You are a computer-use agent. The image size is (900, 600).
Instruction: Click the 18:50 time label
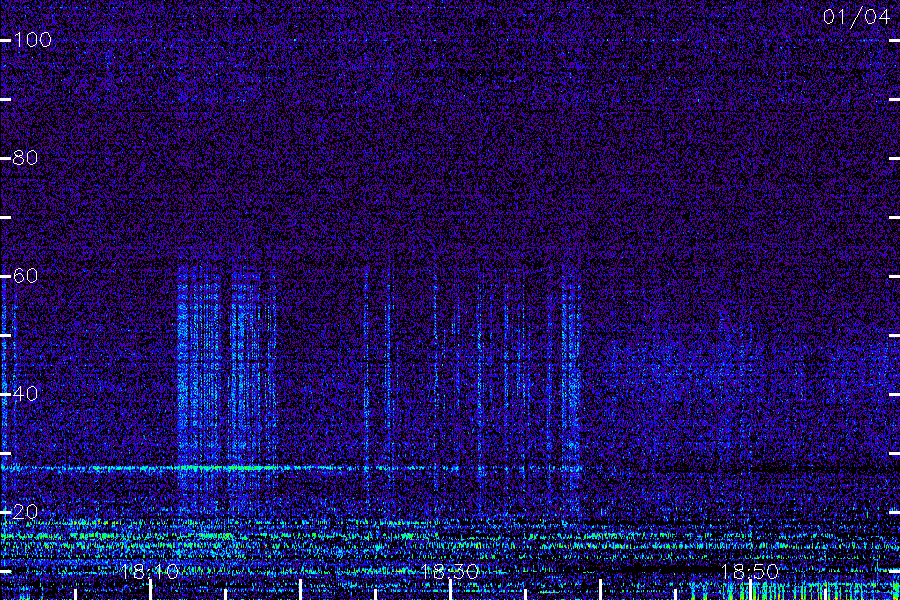tap(750, 571)
